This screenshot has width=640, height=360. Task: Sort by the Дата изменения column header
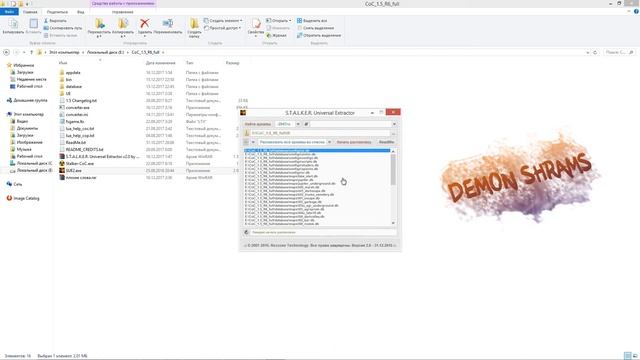(160, 63)
